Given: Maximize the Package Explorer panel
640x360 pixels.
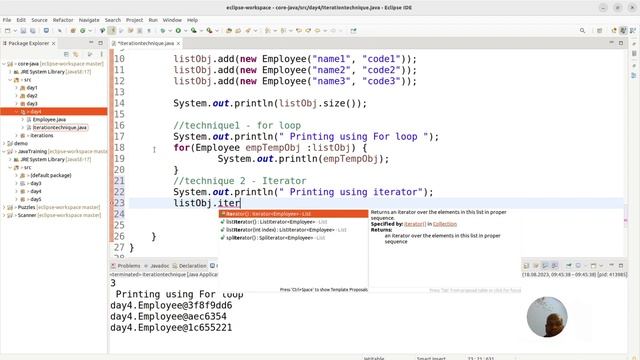Looking at the screenshot, I should tap(100, 43).
